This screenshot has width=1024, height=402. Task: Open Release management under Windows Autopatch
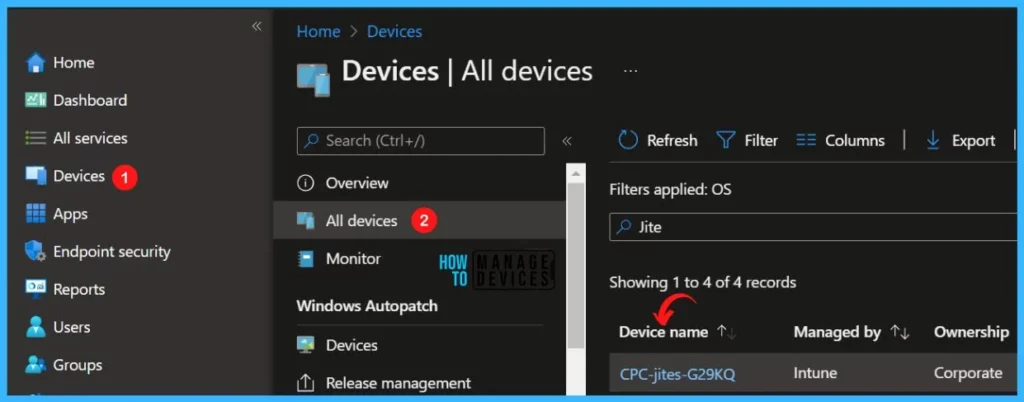point(398,383)
